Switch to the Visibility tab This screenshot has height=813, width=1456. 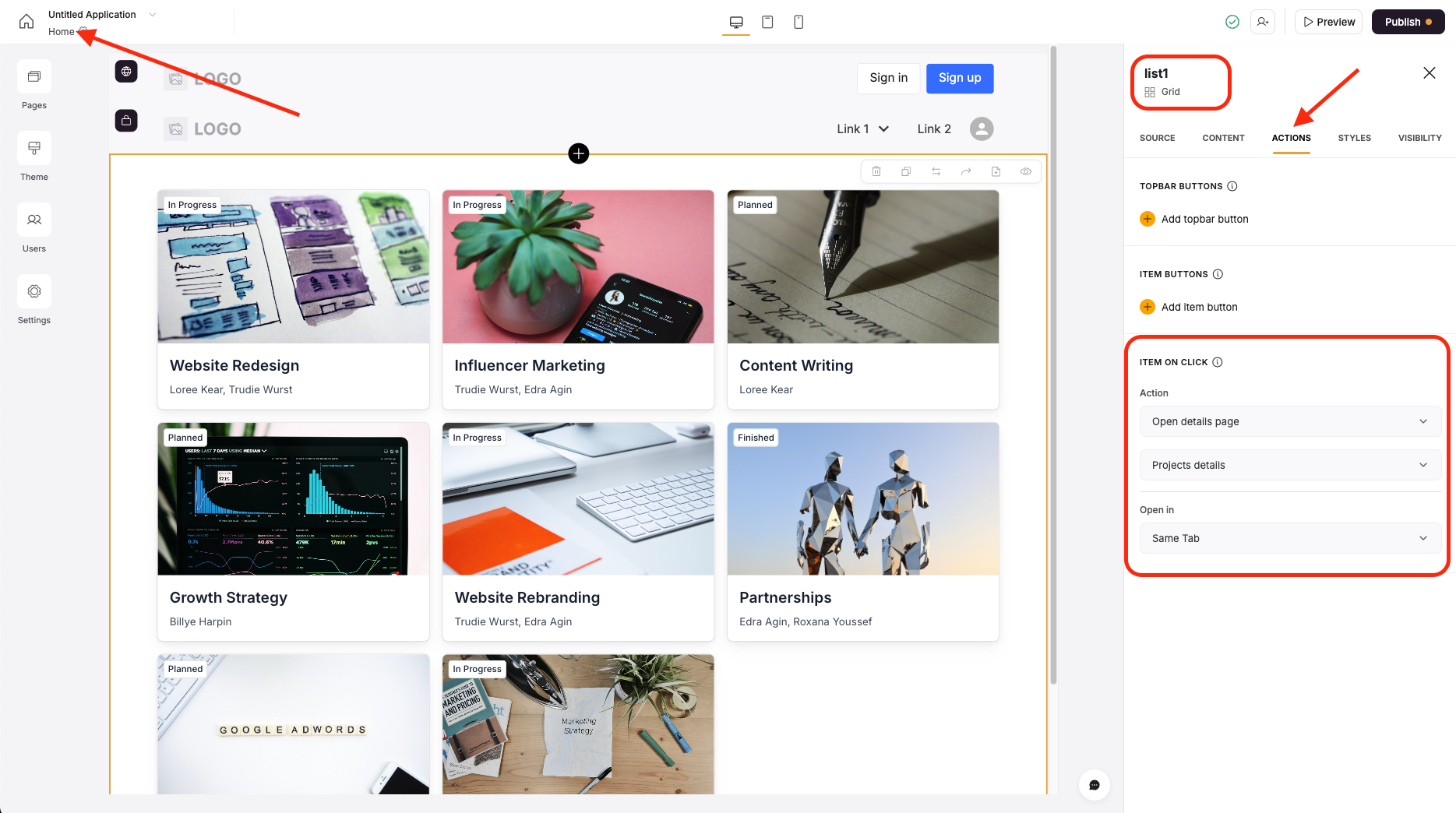pyautogui.click(x=1419, y=138)
